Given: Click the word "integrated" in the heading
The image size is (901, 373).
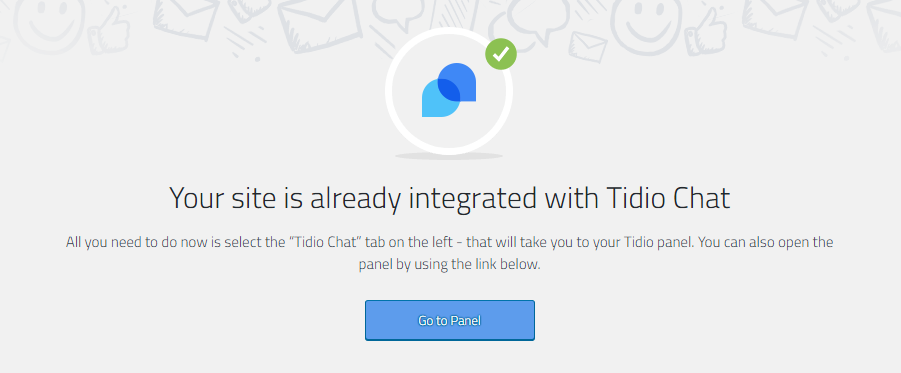Looking at the screenshot, I should click(x=471, y=198).
